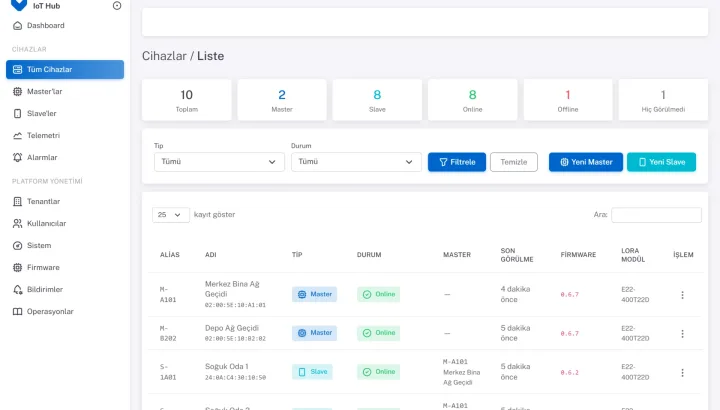Click the Alarmlar bell icon
720x410 pixels.
17,157
